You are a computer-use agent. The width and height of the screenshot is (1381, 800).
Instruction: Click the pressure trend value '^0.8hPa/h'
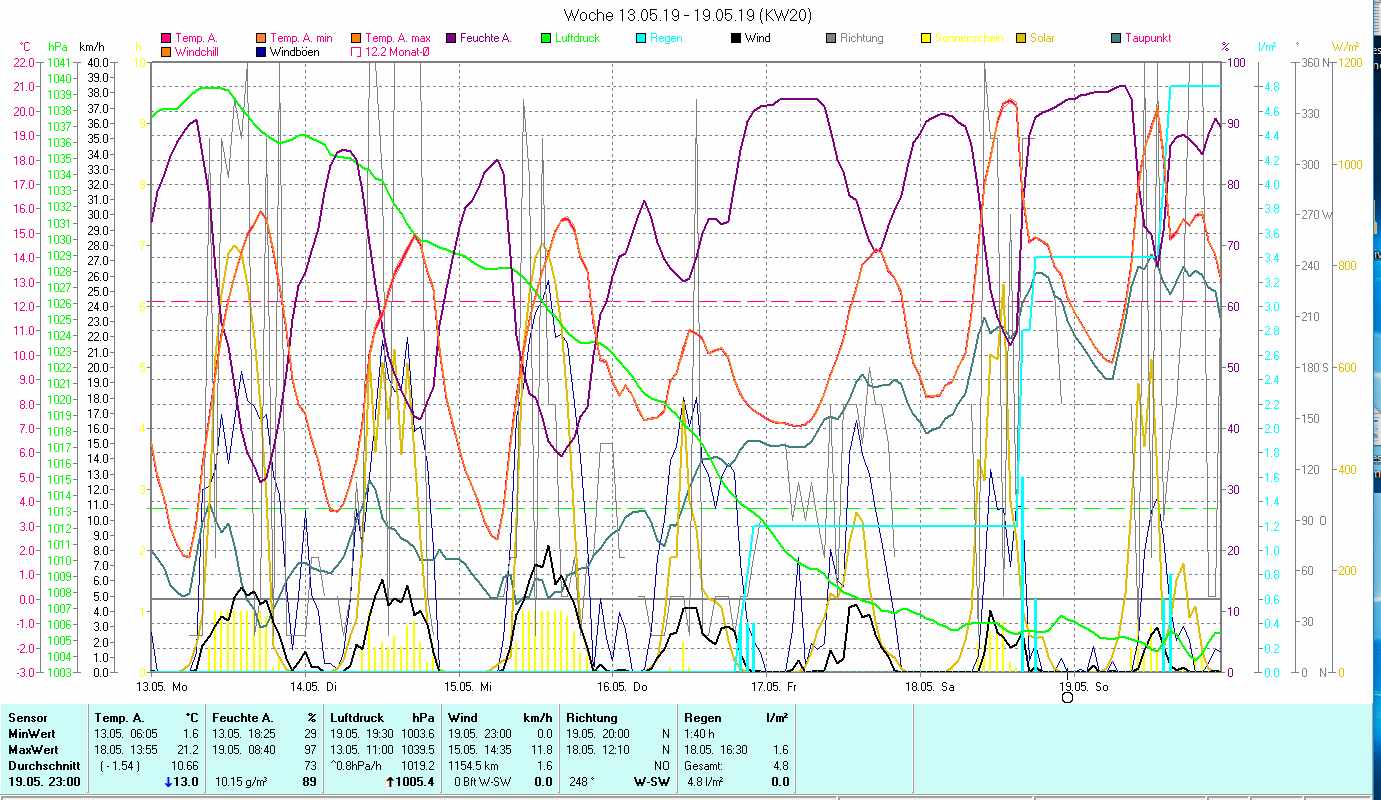(x=358, y=766)
